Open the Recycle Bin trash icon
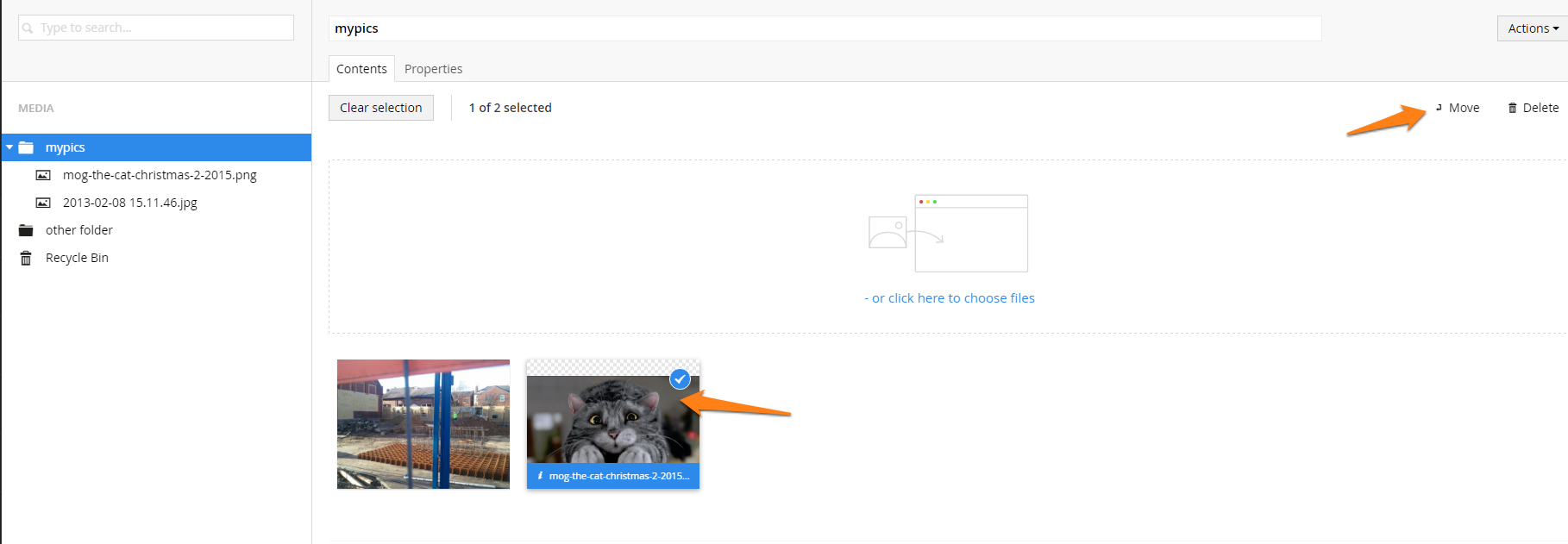1568x544 pixels. coord(26,258)
